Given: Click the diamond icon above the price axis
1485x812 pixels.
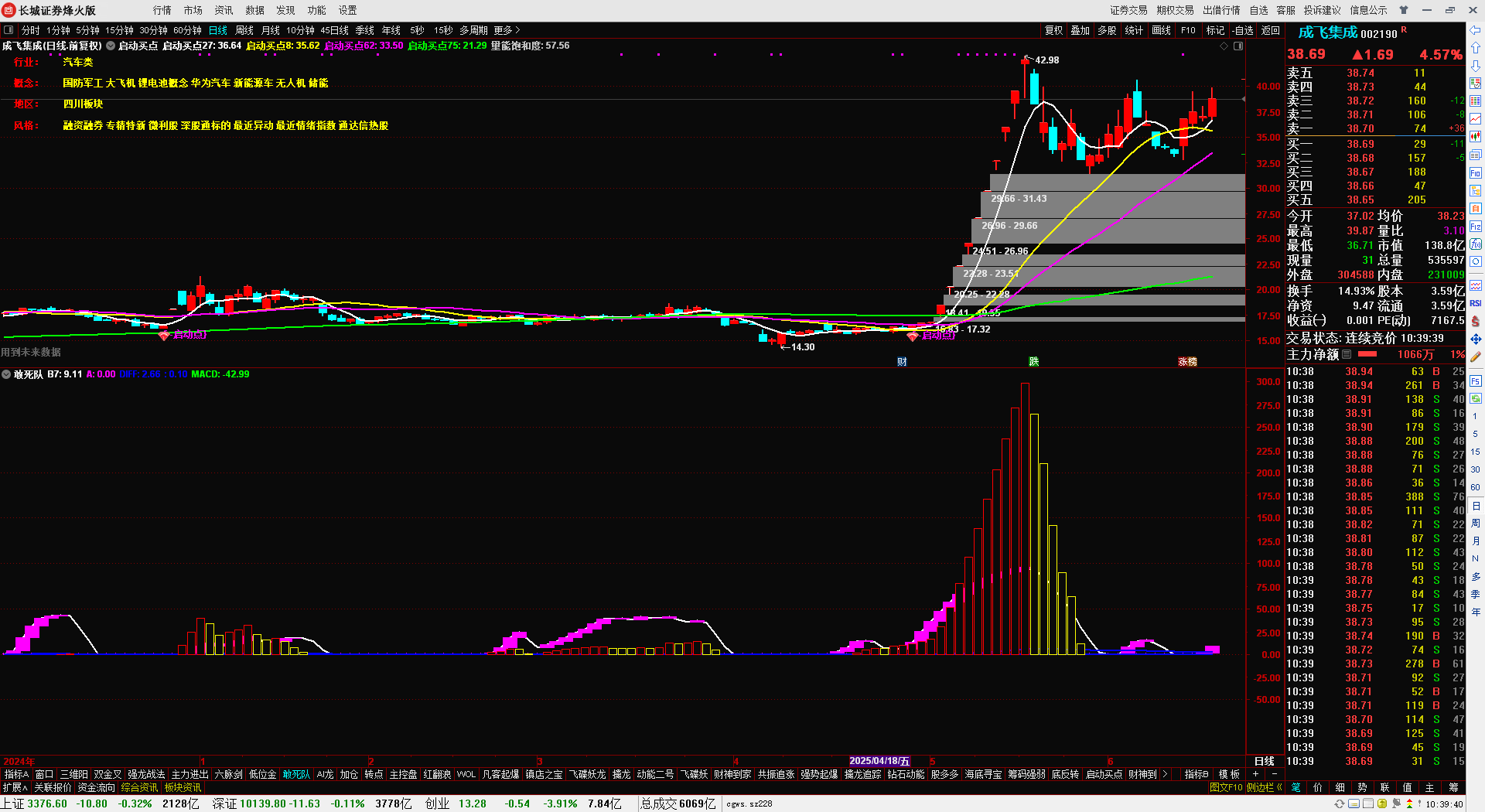Looking at the screenshot, I should [1224, 46].
